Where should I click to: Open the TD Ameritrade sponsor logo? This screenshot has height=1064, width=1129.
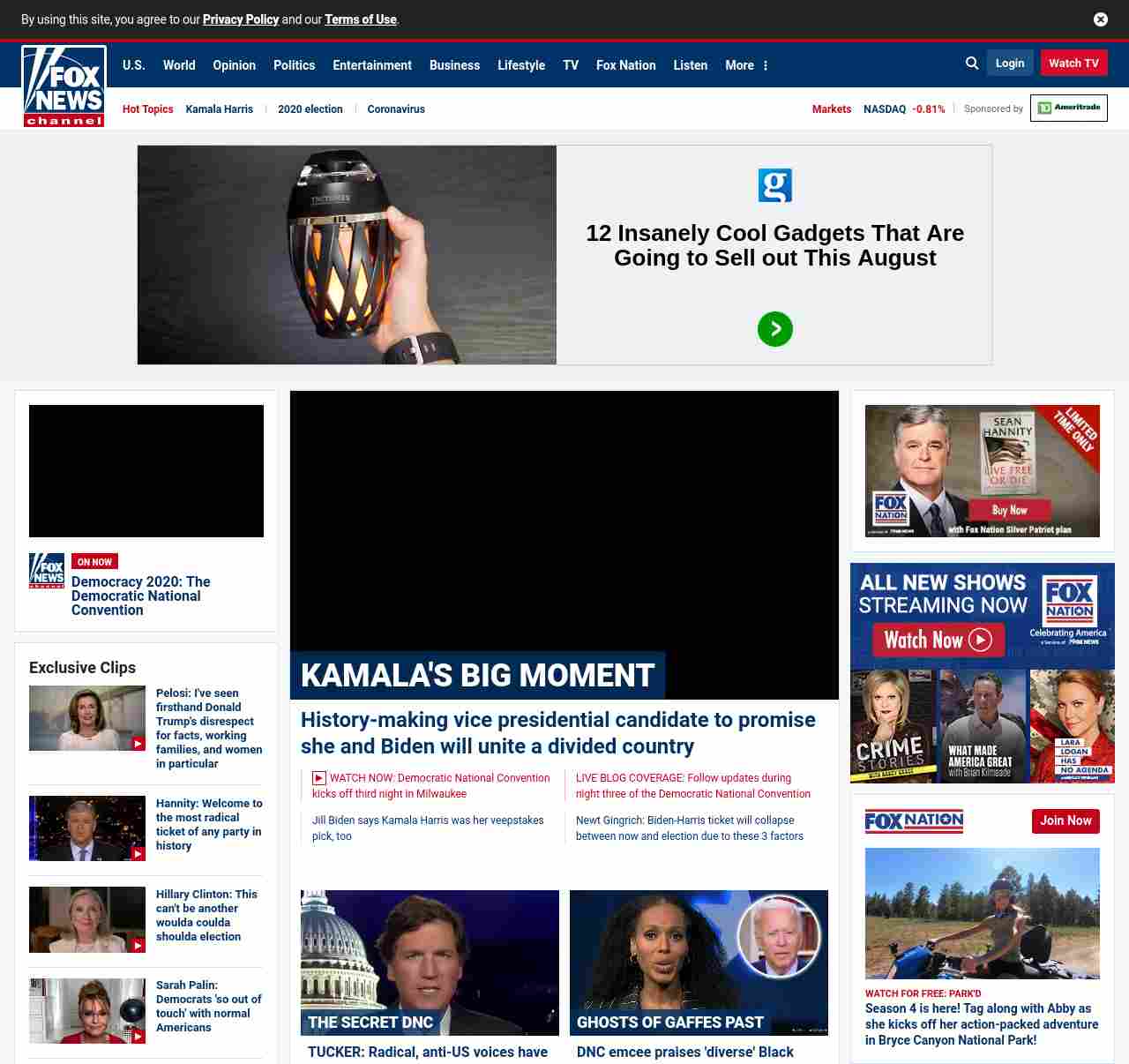tap(1068, 108)
